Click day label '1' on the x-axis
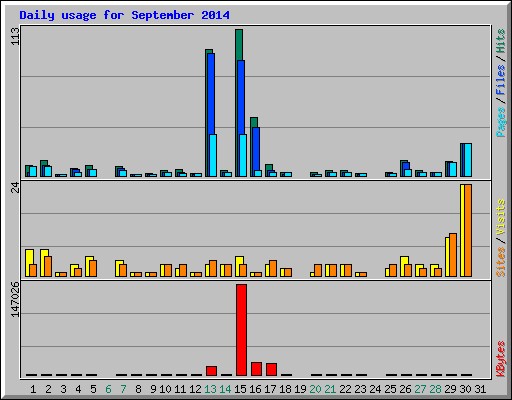Screen dimensions: 512x400 [33, 389]
